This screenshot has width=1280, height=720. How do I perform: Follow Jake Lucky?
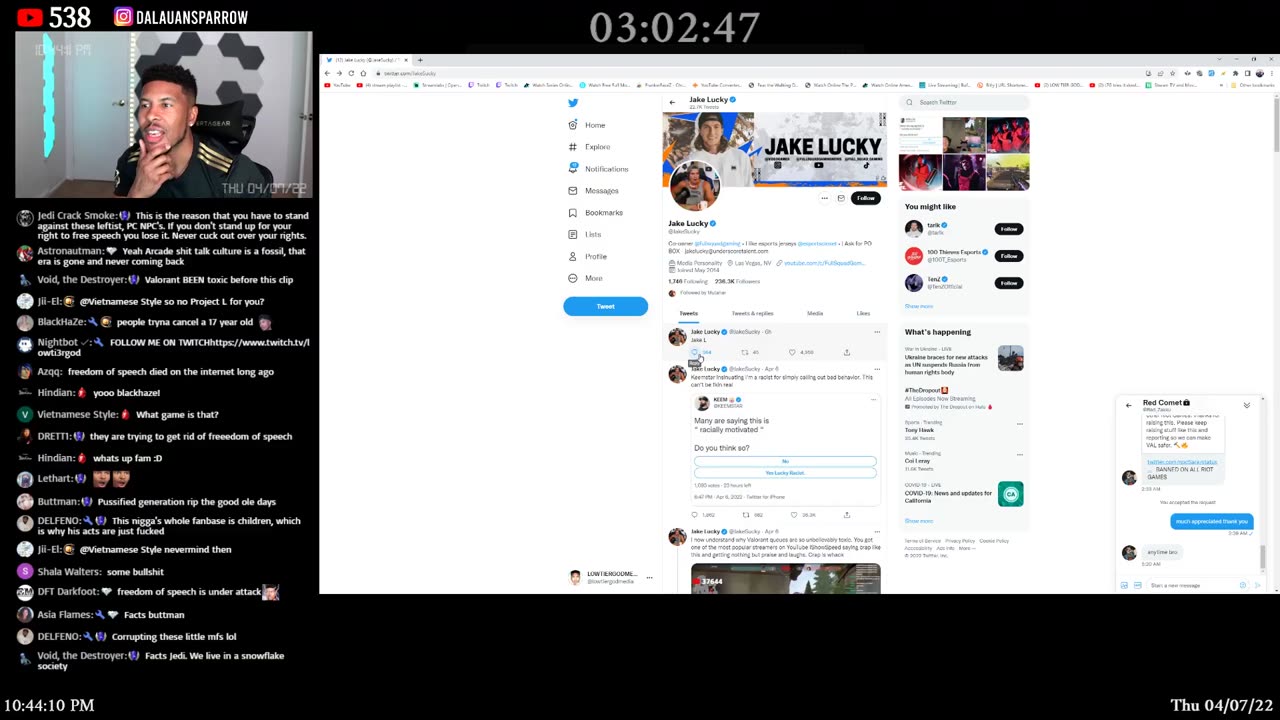tap(866, 198)
